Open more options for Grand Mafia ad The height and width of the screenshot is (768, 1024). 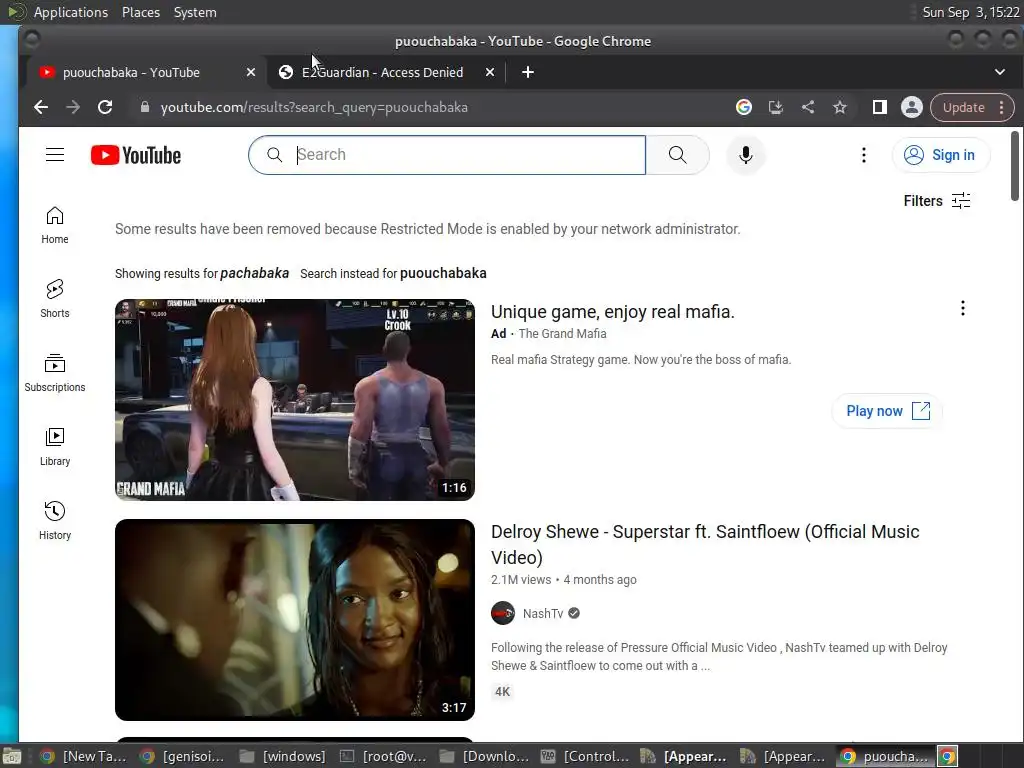pos(963,308)
